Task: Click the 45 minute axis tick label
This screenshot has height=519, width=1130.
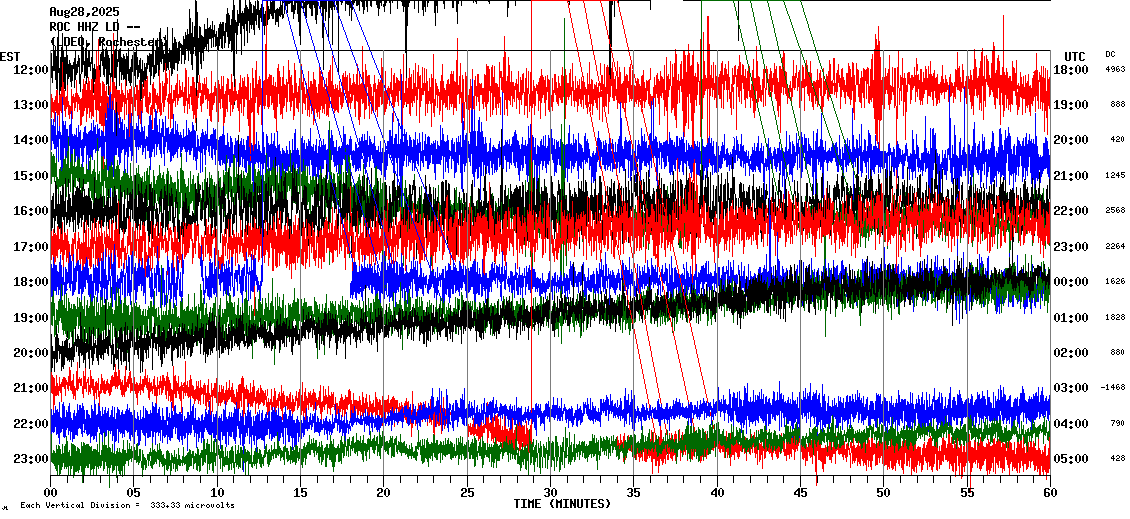Action: [800, 493]
